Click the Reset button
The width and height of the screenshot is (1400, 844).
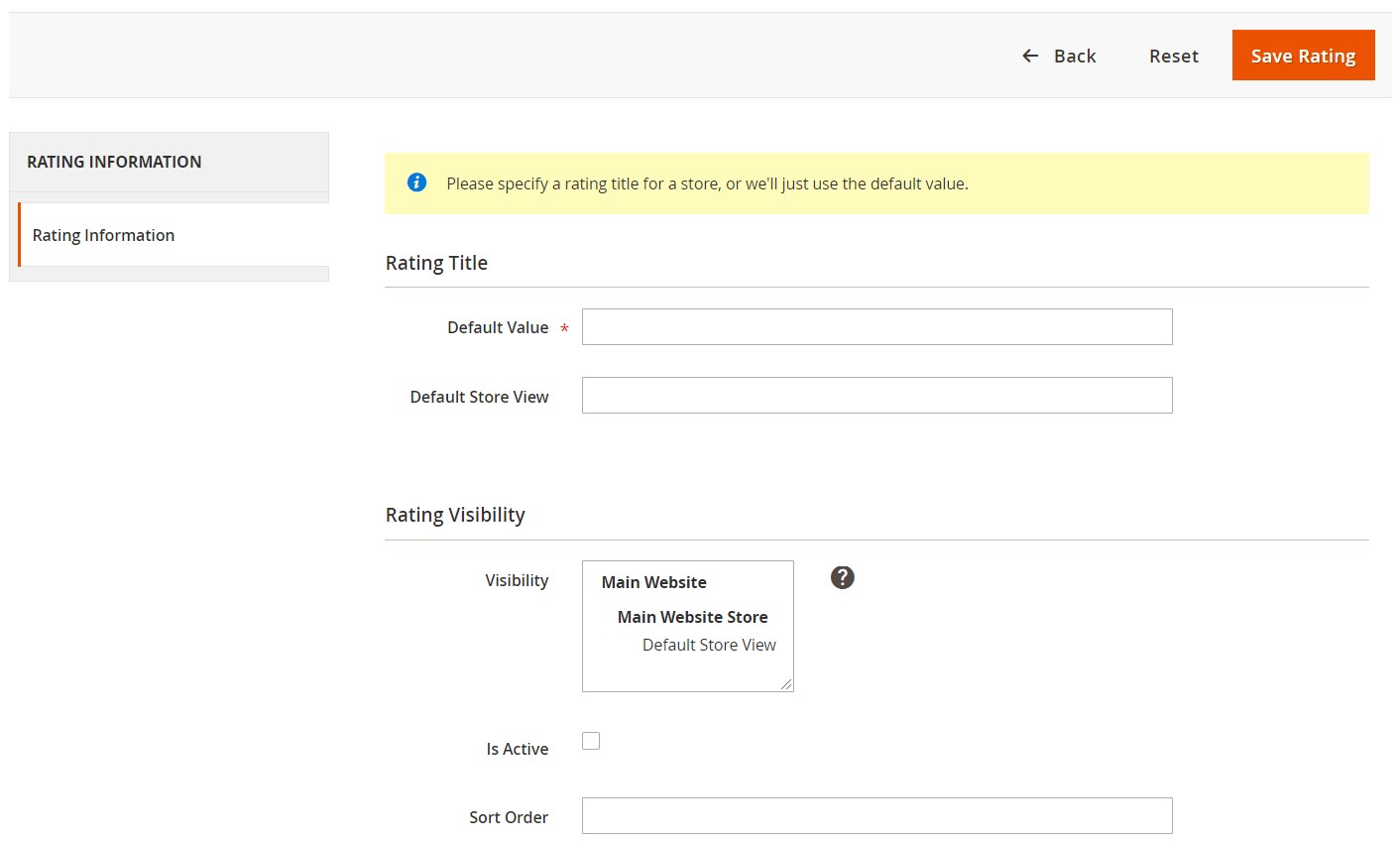pyautogui.click(x=1173, y=57)
